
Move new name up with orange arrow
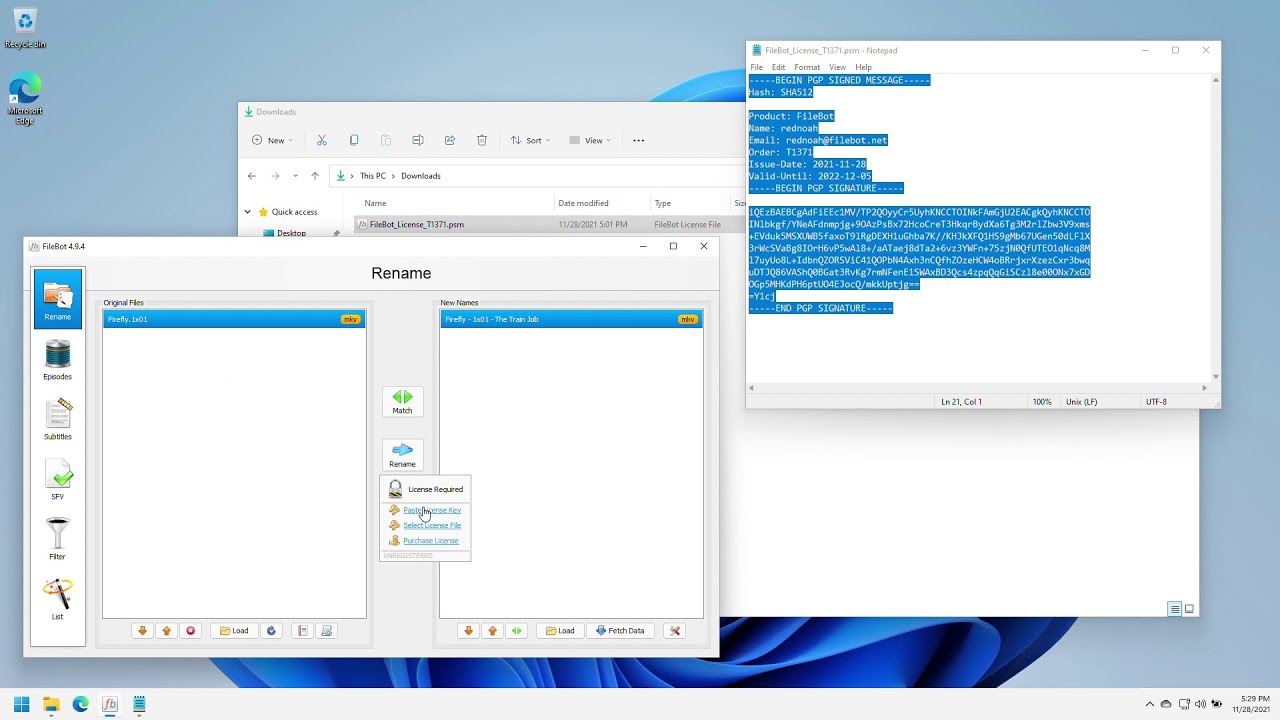point(492,631)
